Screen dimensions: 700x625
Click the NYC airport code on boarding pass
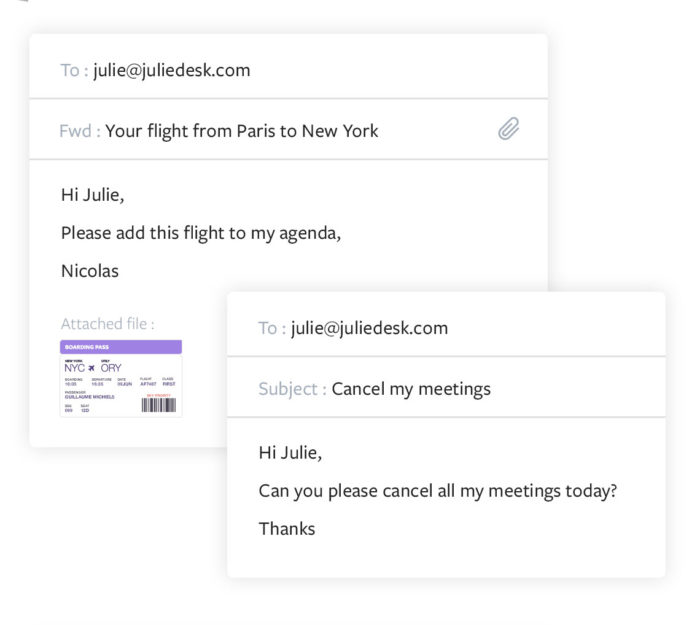click(74, 368)
